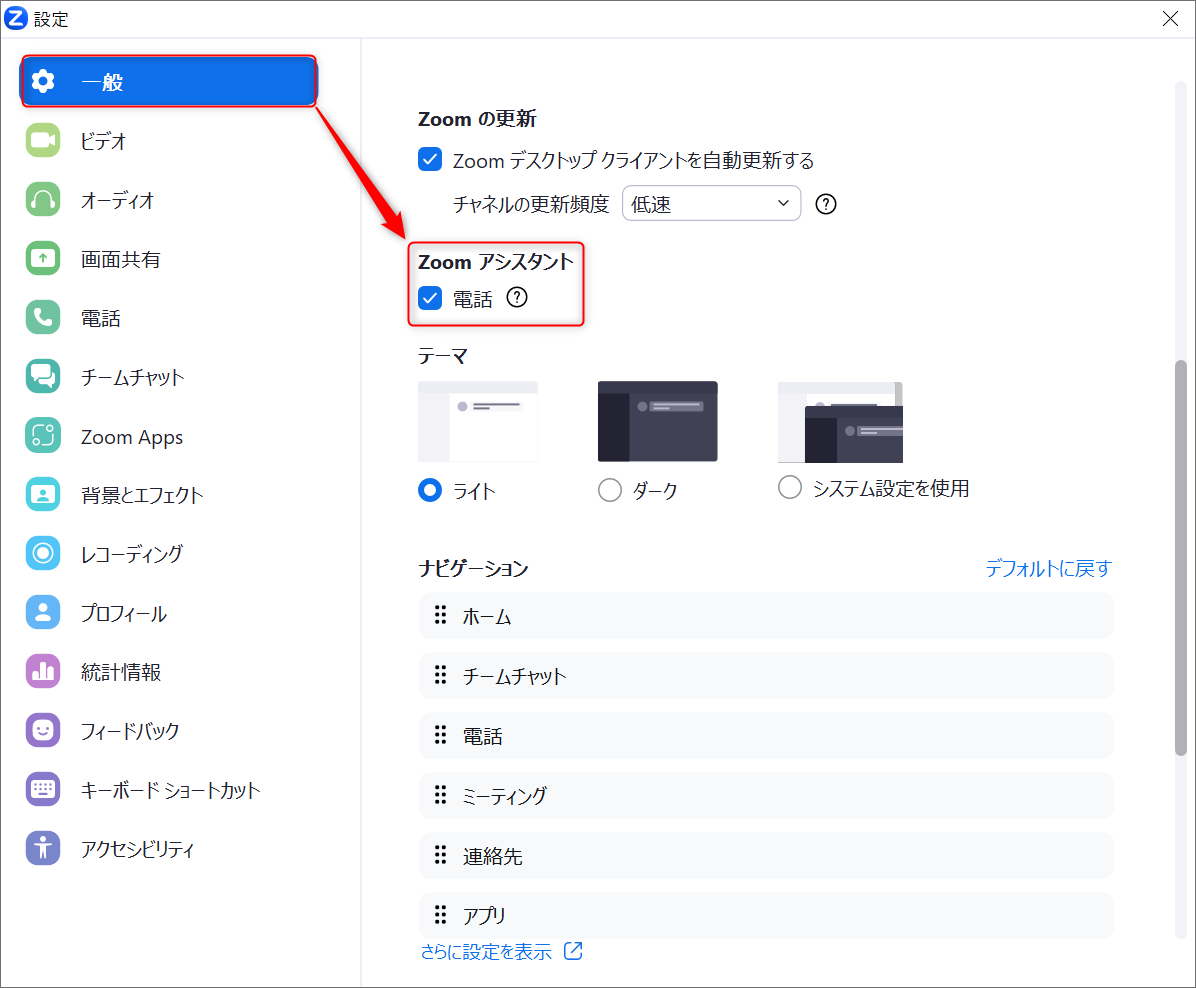1196x988 pixels.
Task: Click help icon next to チャネルの更新頻度 dropdown
Action: (825, 204)
